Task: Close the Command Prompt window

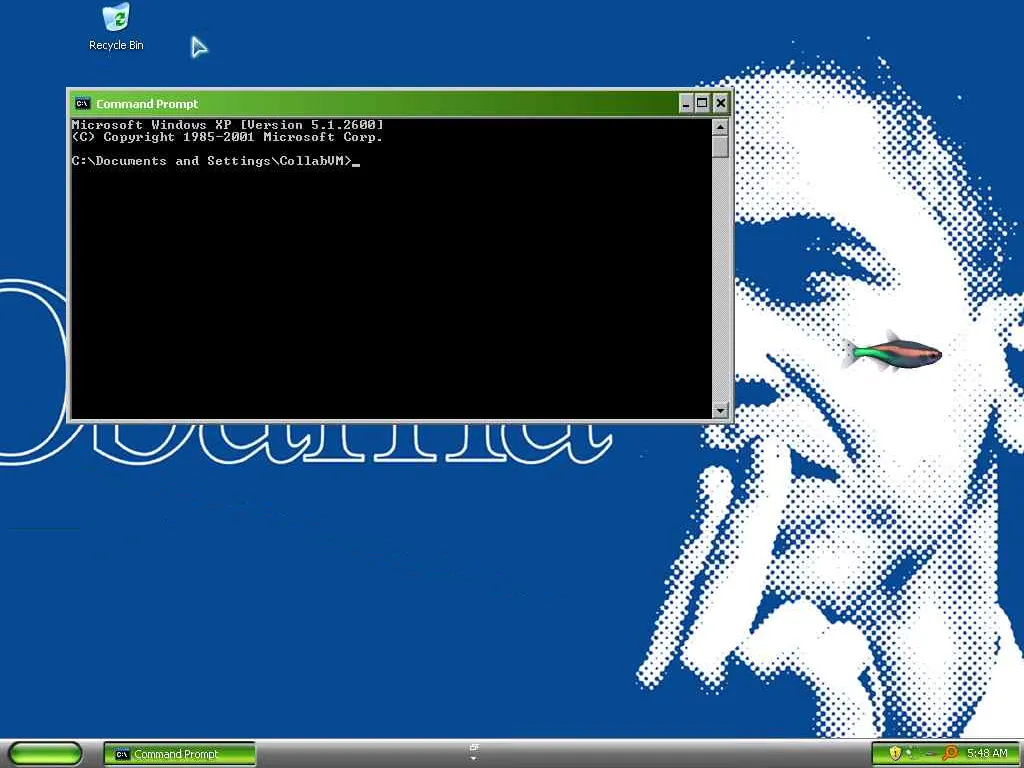Action: point(720,103)
